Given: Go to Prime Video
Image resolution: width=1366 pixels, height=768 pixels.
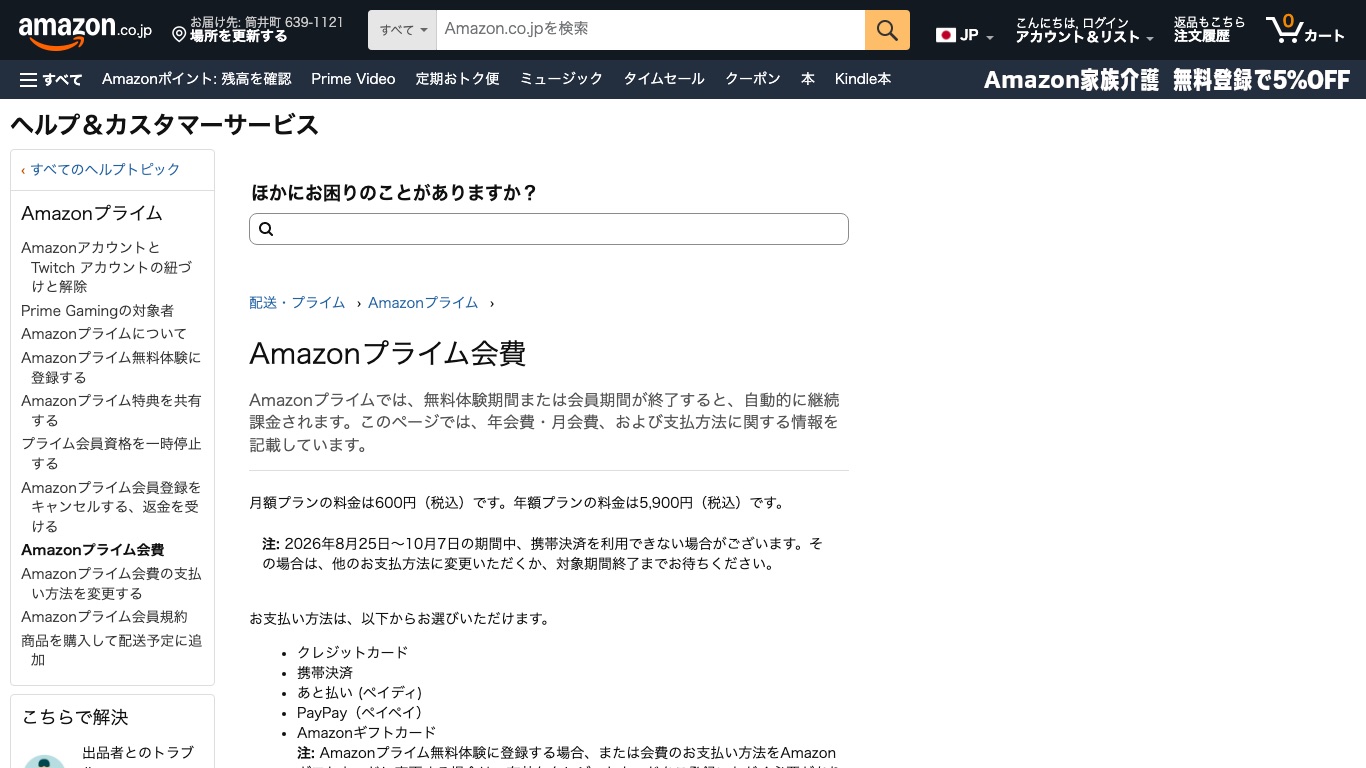Looking at the screenshot, I should 353,79.
